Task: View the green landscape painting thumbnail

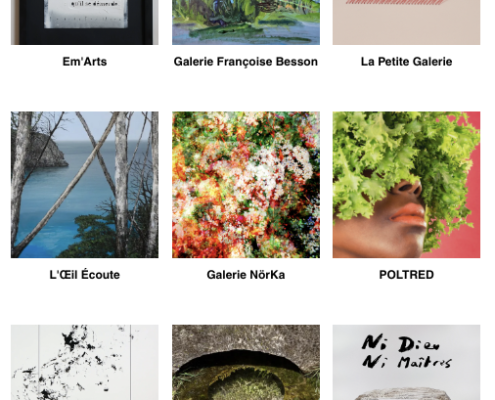Action: 246,22
